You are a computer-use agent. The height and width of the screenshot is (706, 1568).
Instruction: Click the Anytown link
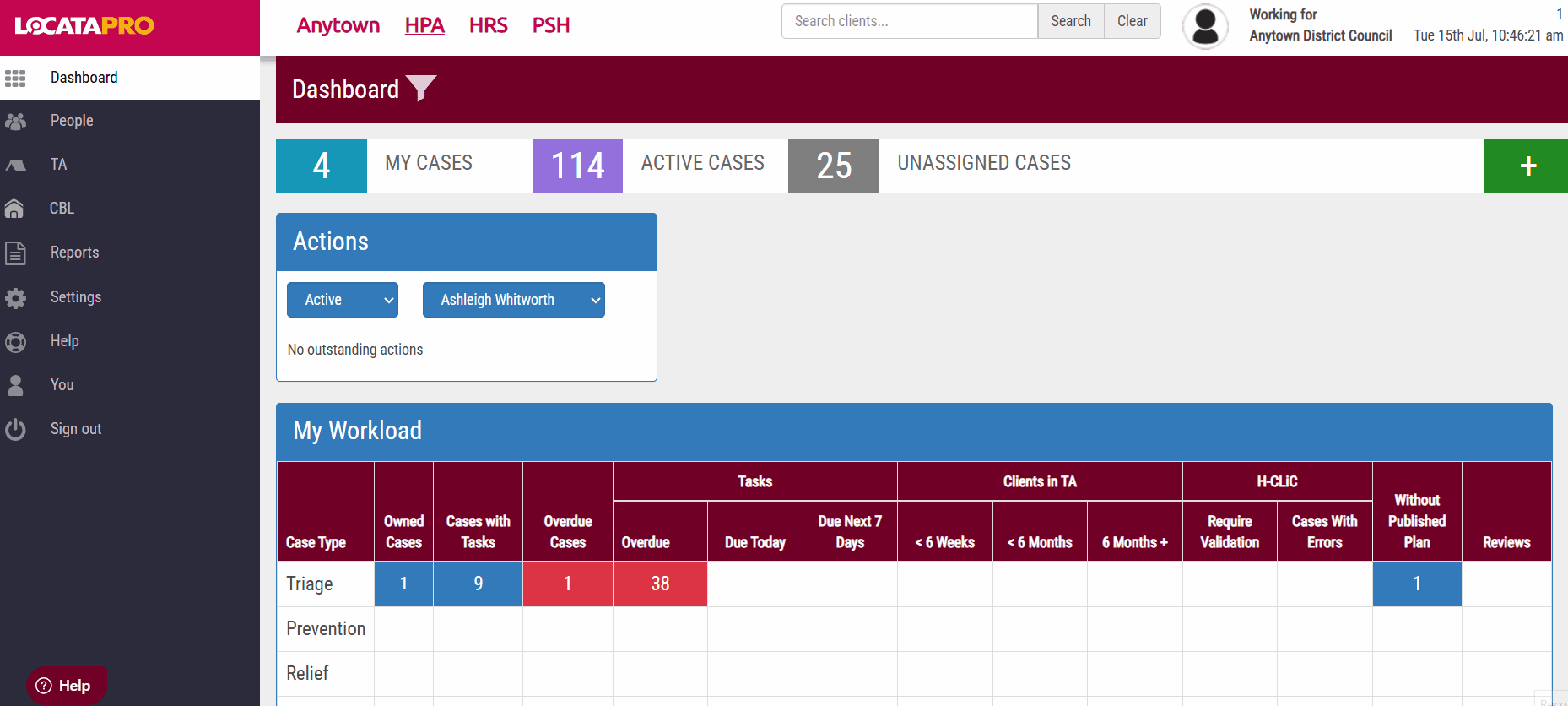[x=338, y=25]
